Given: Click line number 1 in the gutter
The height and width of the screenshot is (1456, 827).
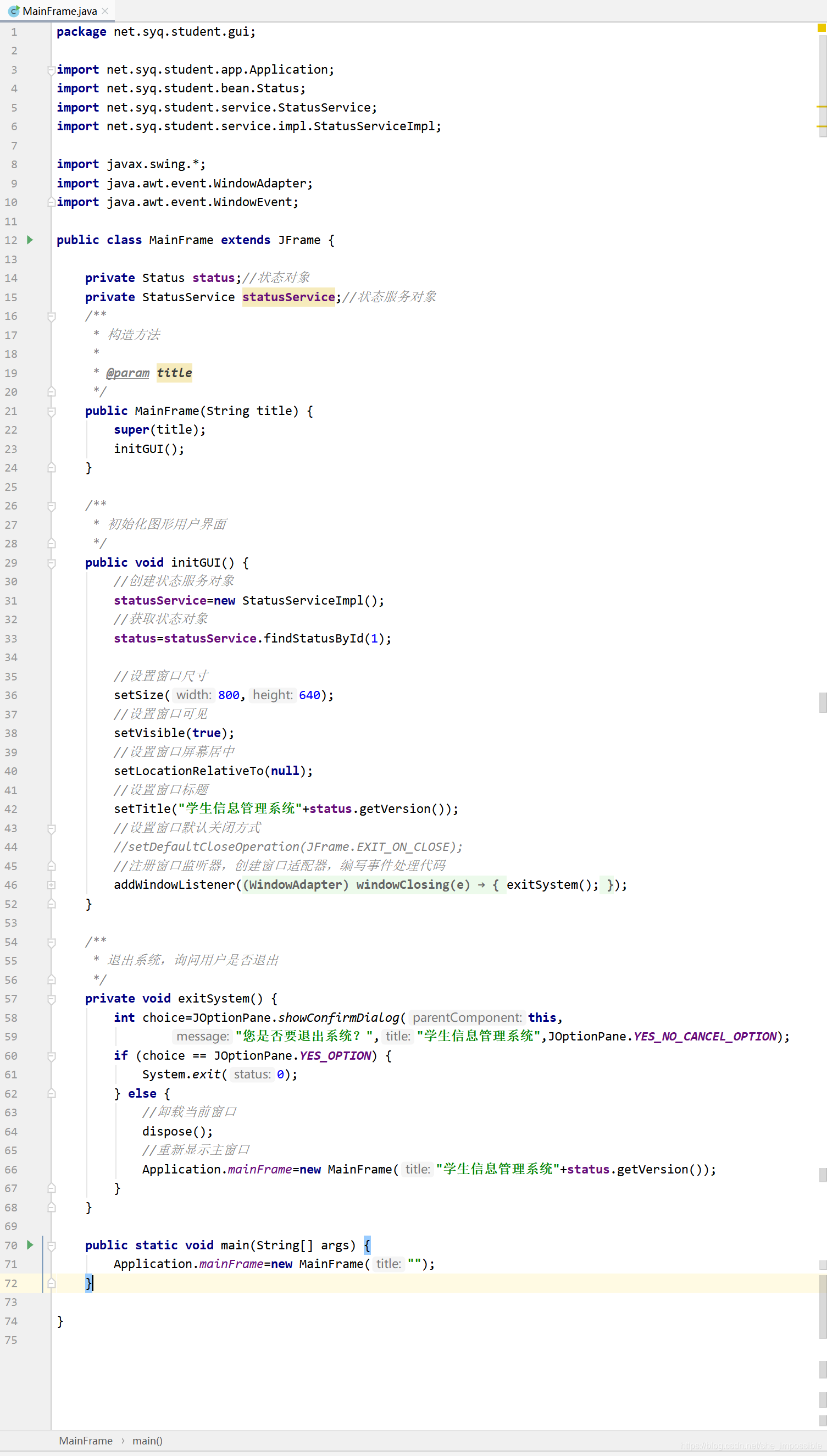Looking at the screenshot, I should tap(14, 32).
